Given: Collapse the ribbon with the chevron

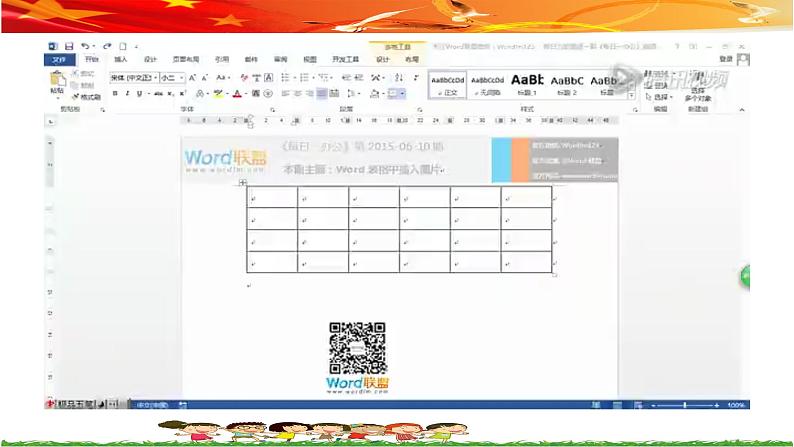Looking at the screenshot, I should 742,109.
